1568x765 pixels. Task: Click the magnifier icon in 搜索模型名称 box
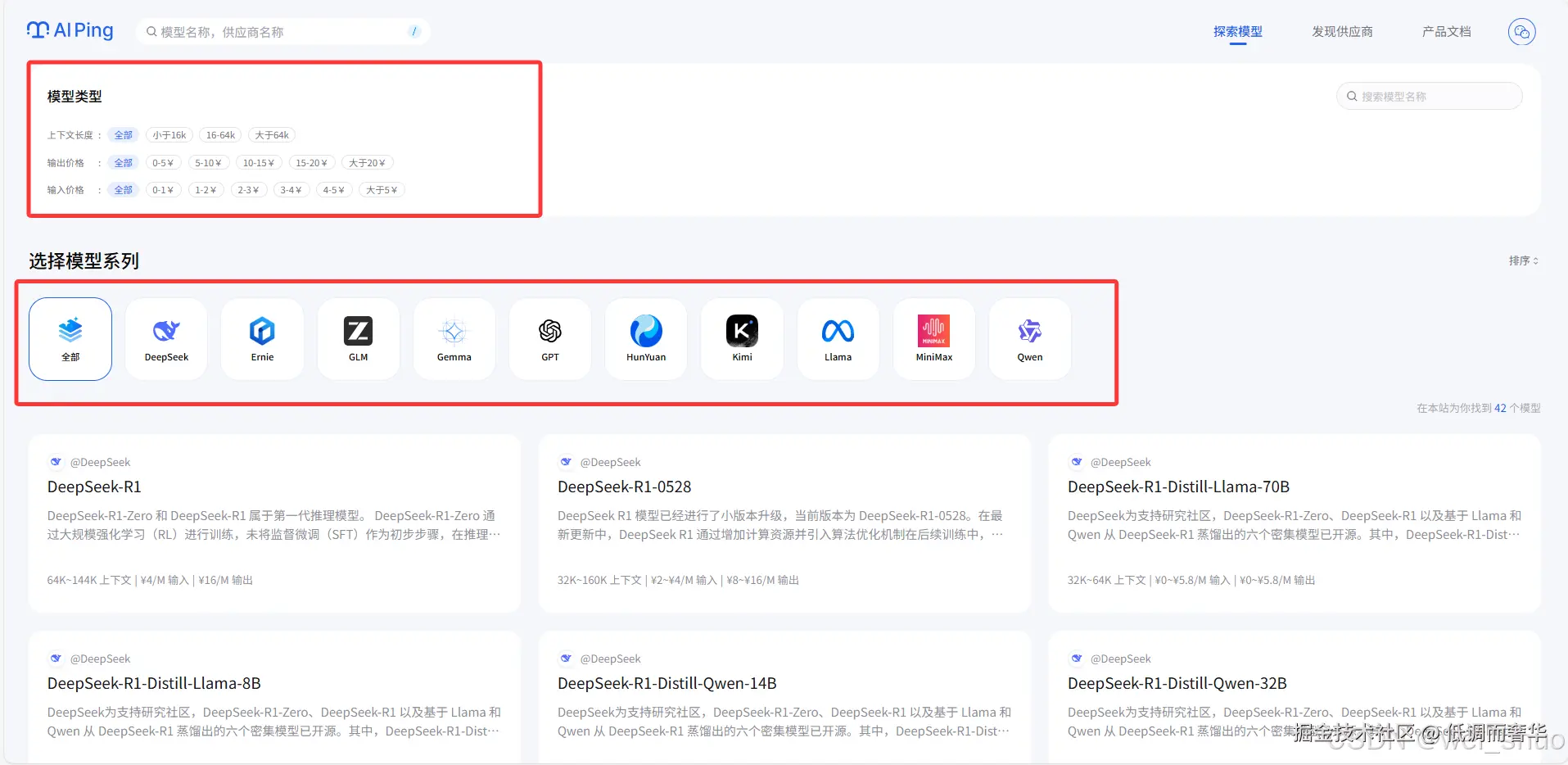coord(1352,97)
